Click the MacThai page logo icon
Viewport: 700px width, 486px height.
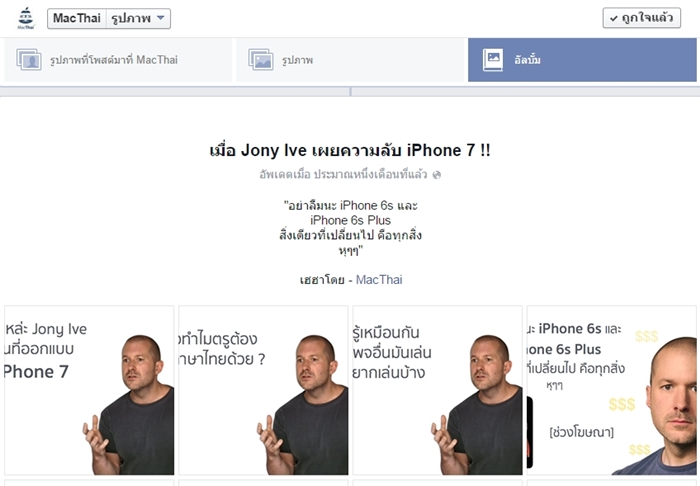26,18
